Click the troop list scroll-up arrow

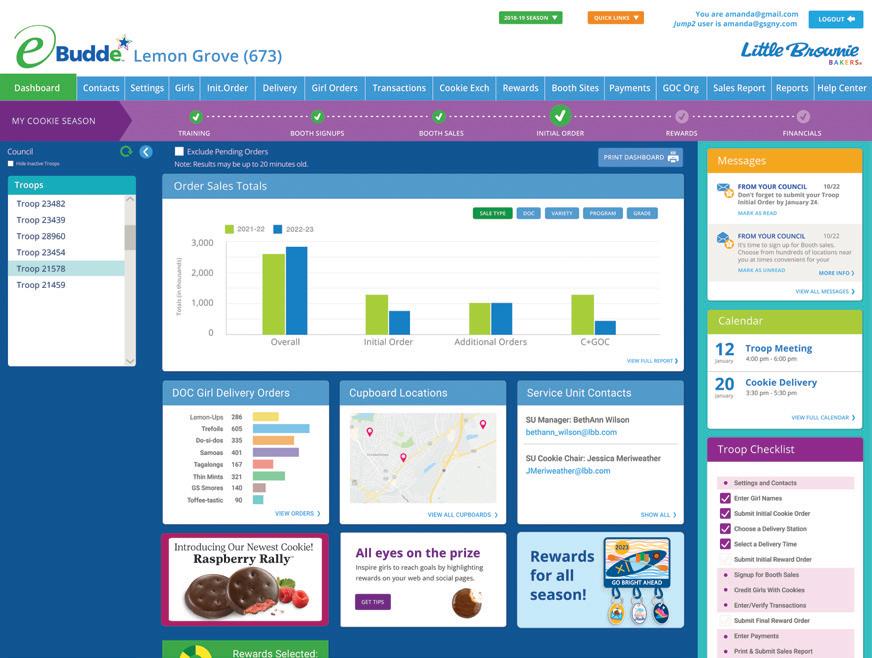pos(130,199)
